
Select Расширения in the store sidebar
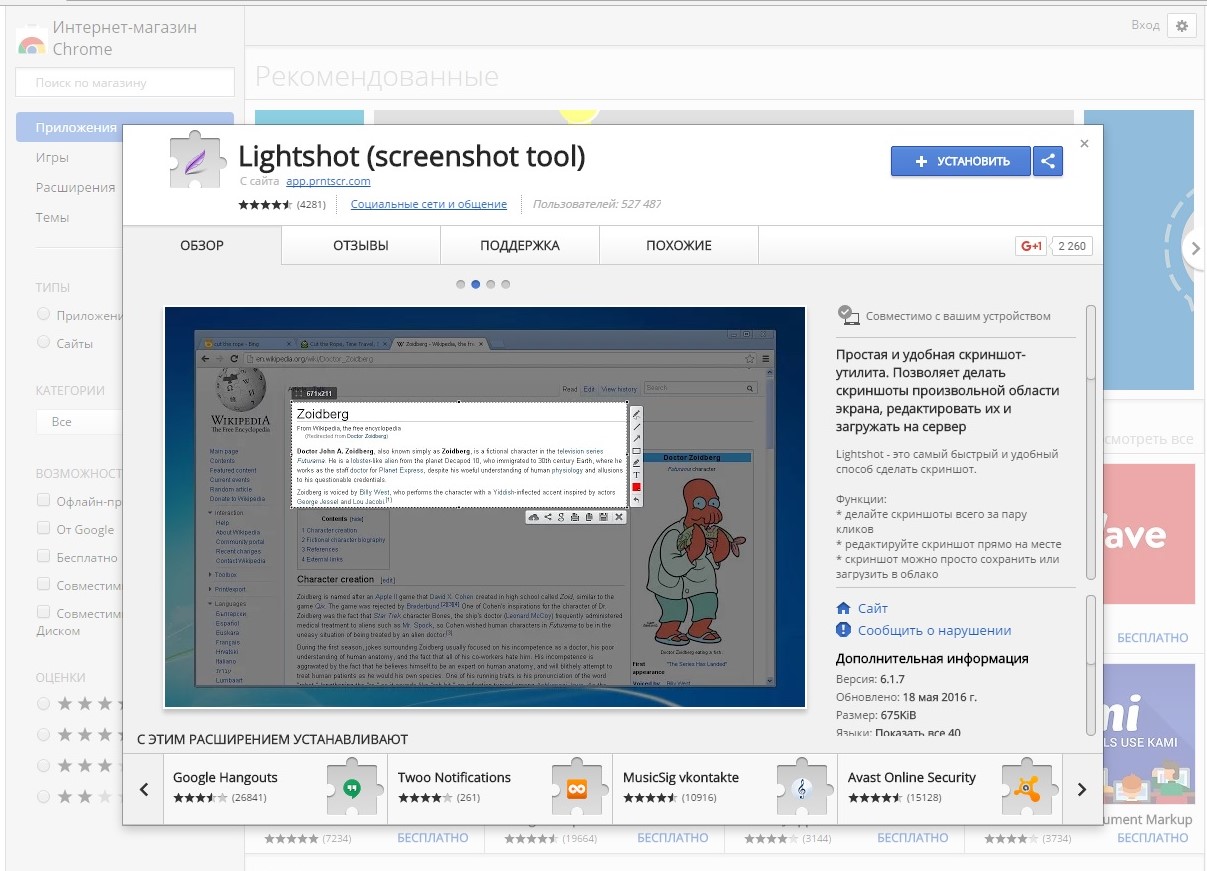[75, 187]
